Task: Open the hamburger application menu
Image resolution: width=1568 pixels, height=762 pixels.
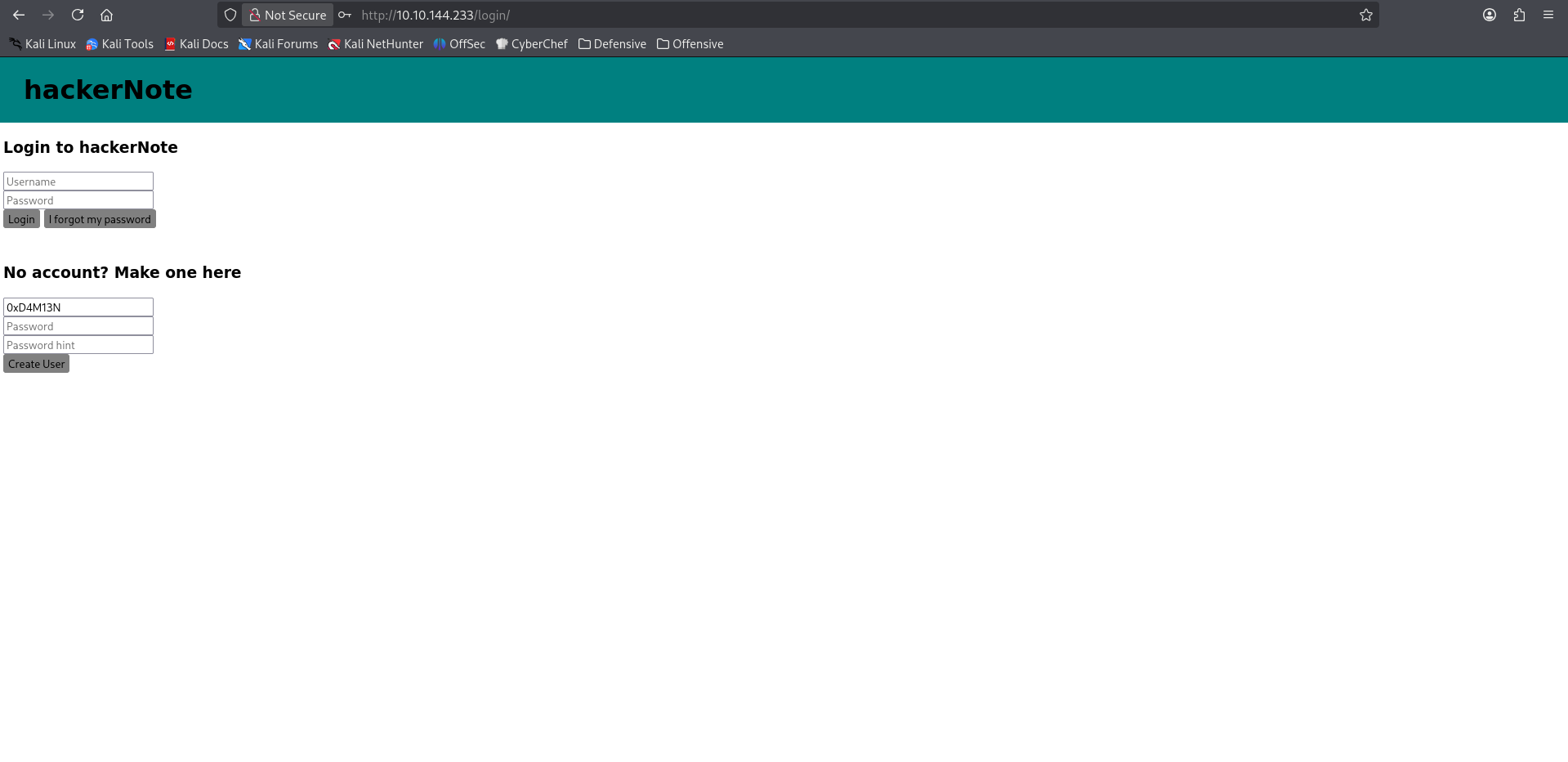Action: pos(1548,15)
